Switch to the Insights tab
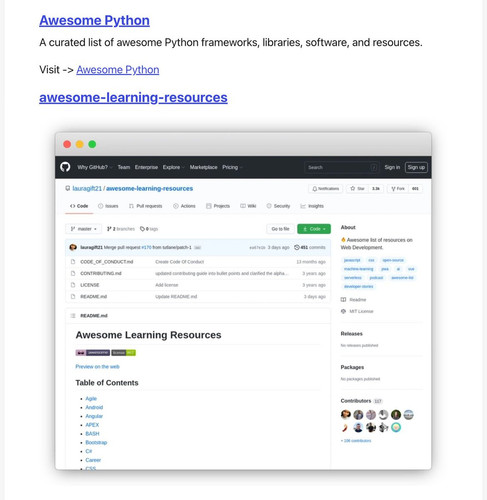This screenshot has width=487, height=500. coord(312,206)
